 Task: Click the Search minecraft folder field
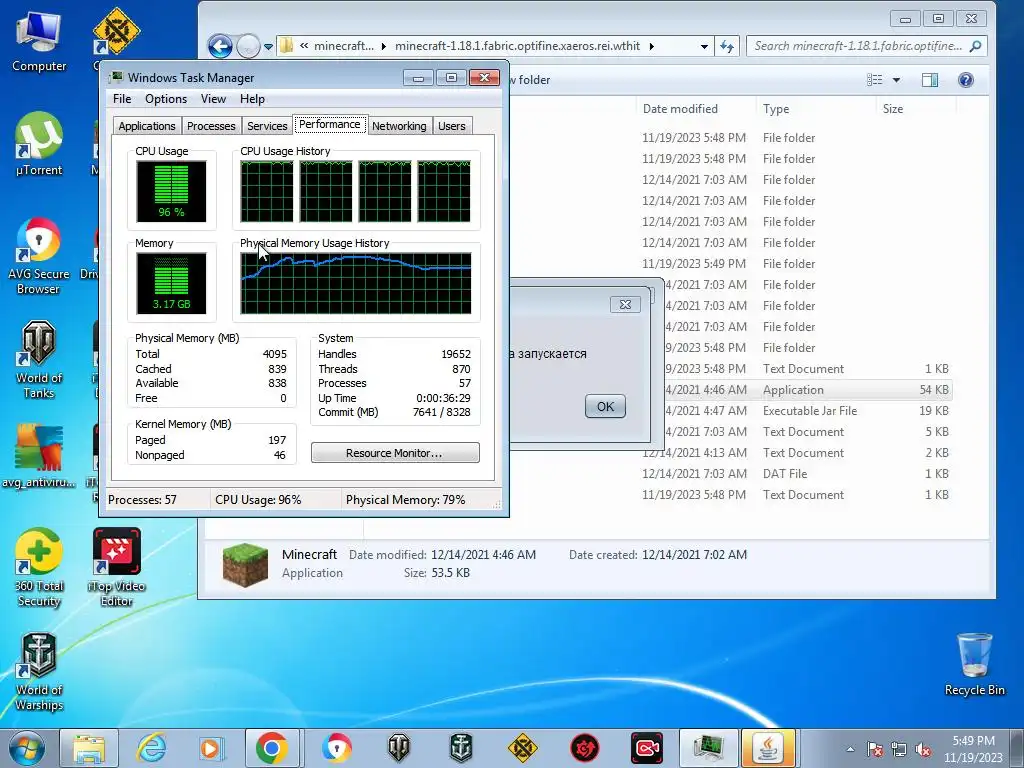pyautogui.click(x=866, y=46)
